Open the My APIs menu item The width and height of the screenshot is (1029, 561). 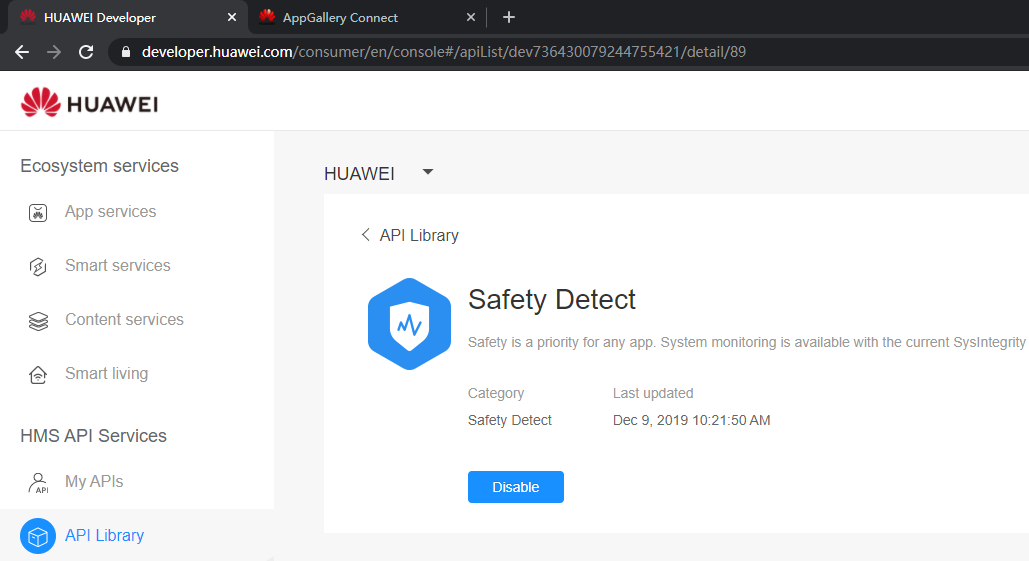(94, 482)
